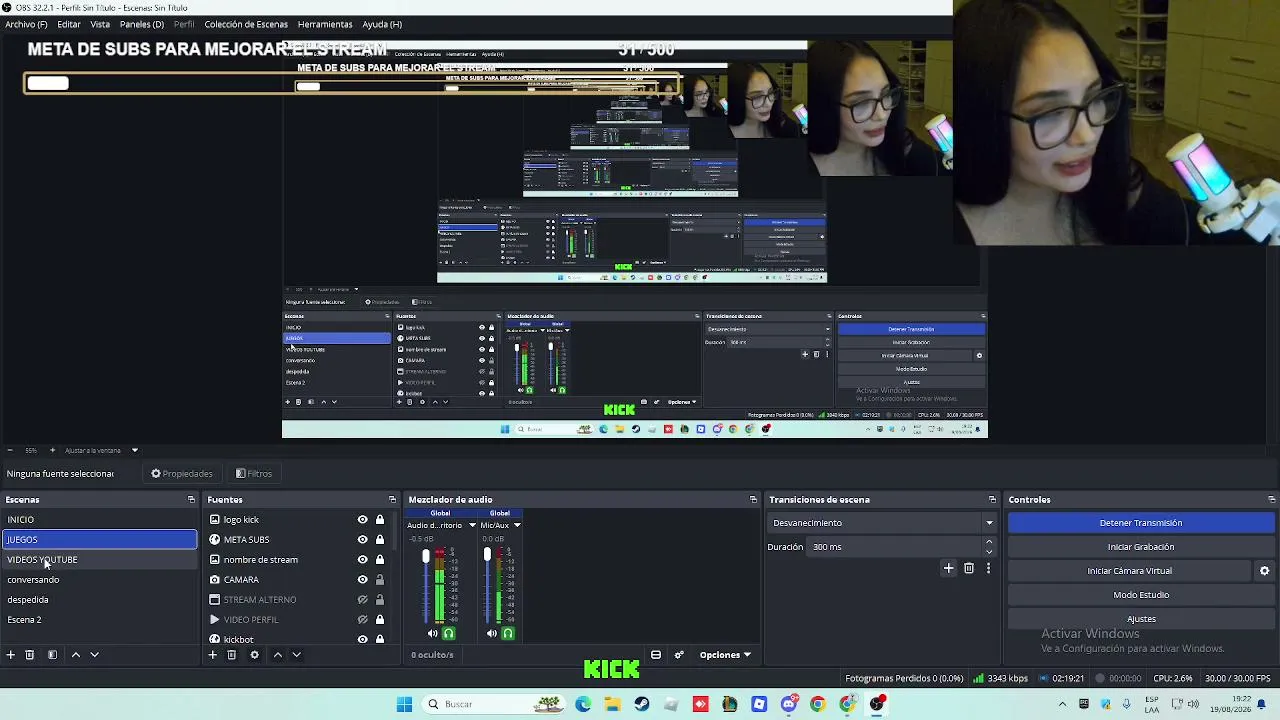Add a new scene with the plus icon

tap(11, 655)
